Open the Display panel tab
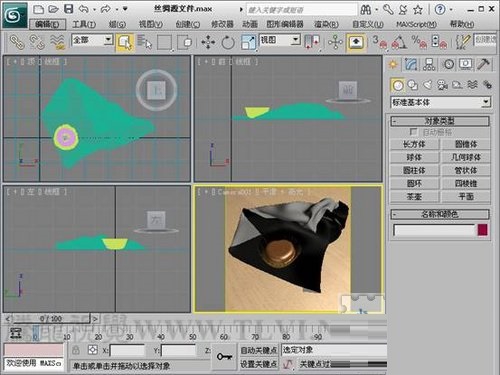Screen dimensions: 500x375 [x=465, y=64]
